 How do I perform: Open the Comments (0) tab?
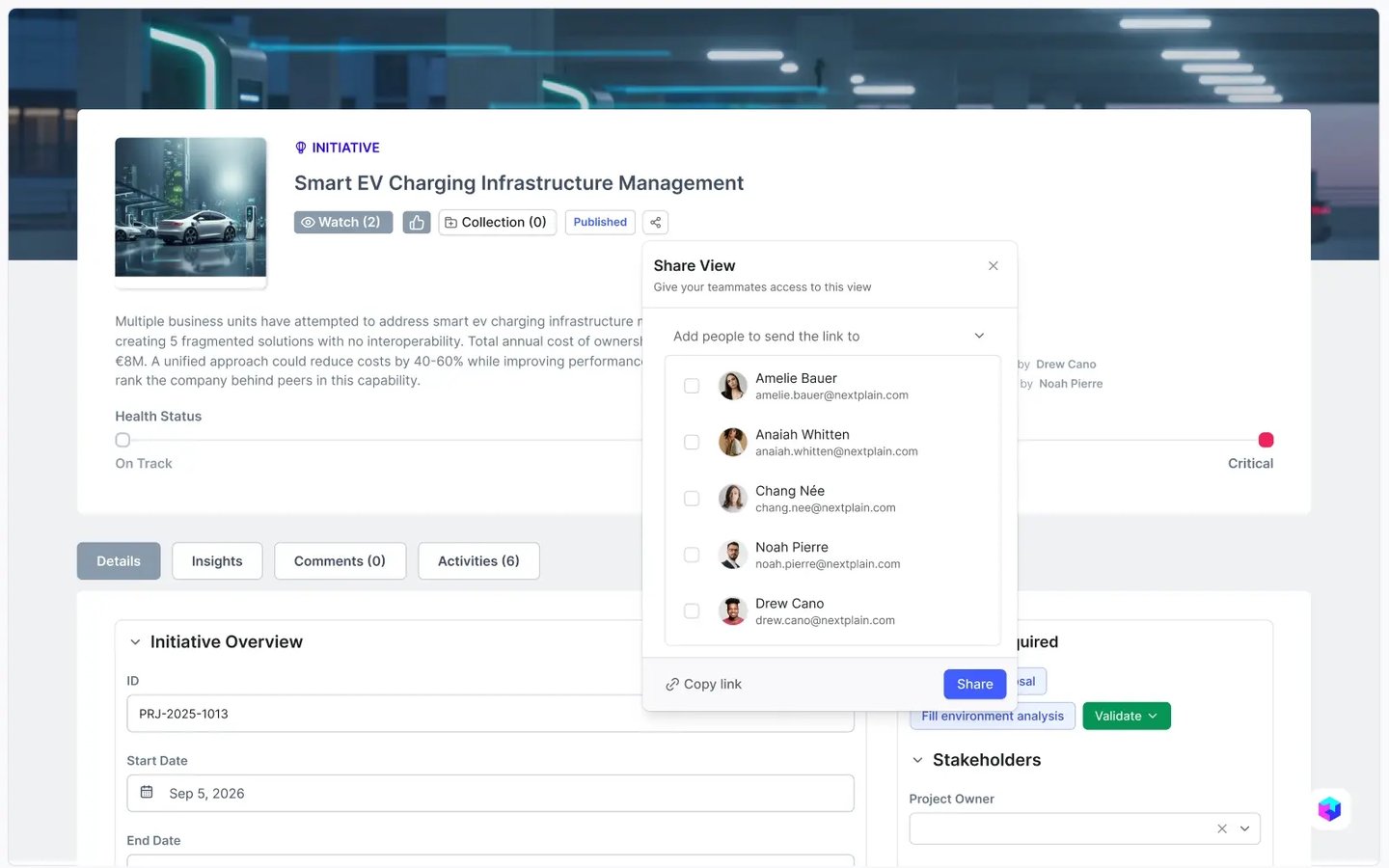pyautogui.click(x=340, y=561)
